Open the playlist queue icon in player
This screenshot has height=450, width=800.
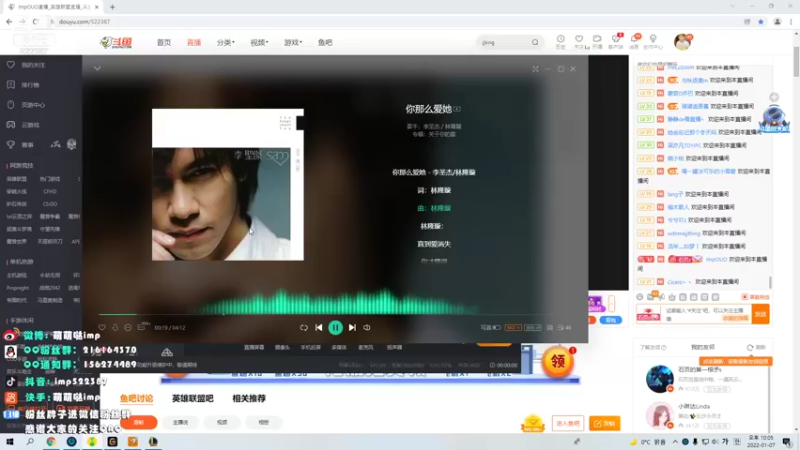564,328
